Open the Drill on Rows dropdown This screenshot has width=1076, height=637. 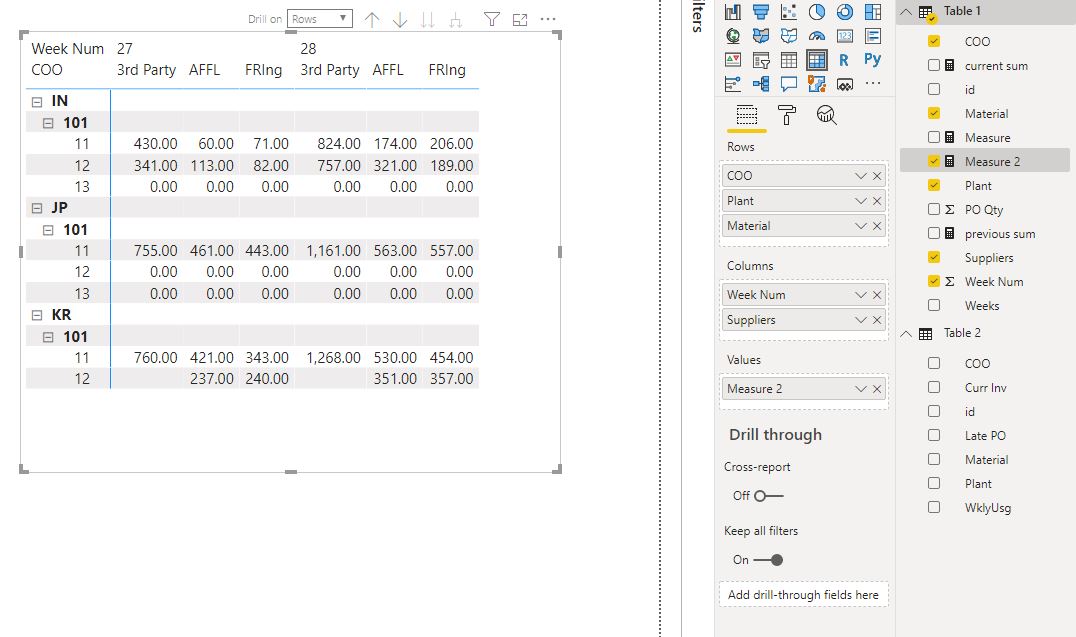point(320,19)
